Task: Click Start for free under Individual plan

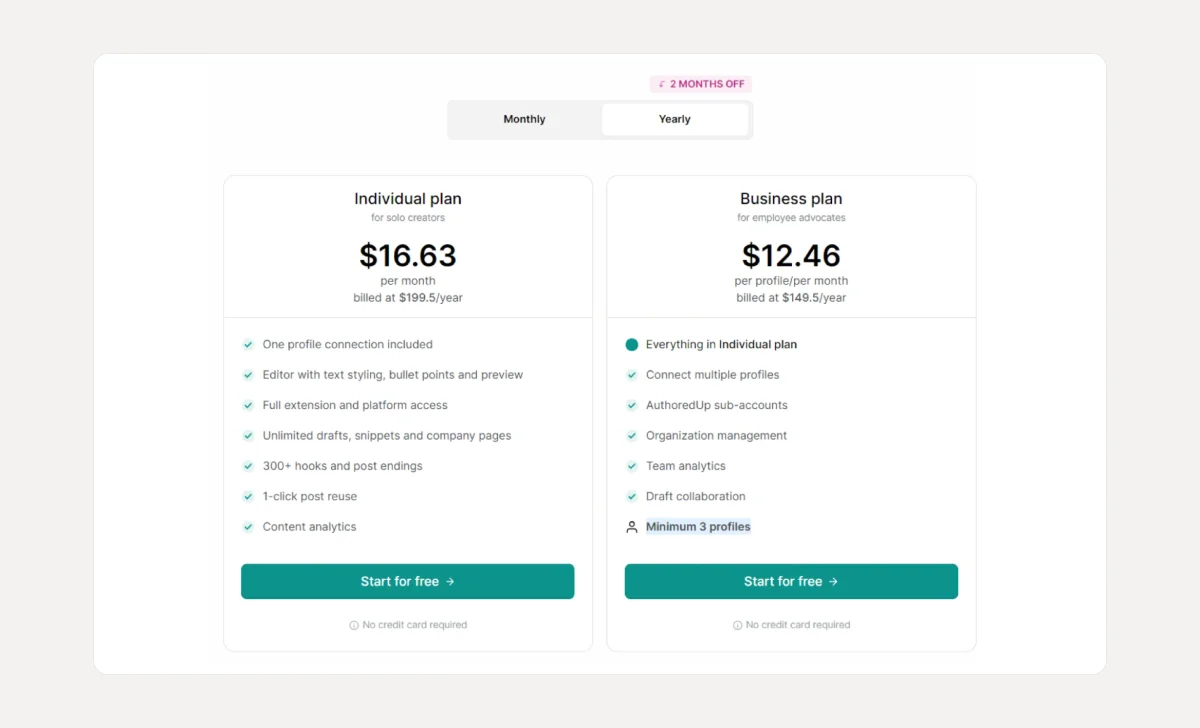Action: pos(407,581)
